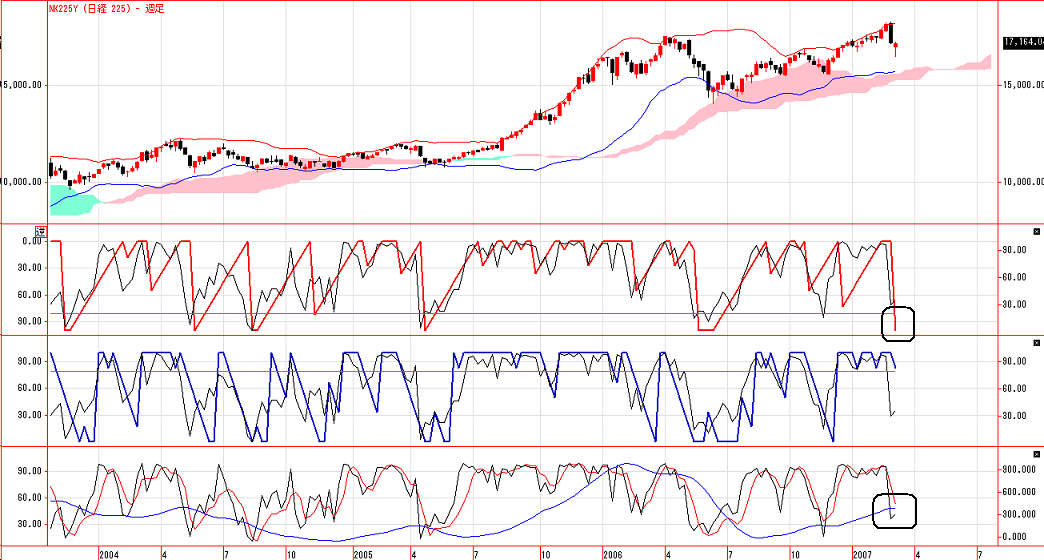The height and width of the screenshot is (560, 1044).
Task: Click the 900.000 label on the bottom panel scale
Action: 1019,469
